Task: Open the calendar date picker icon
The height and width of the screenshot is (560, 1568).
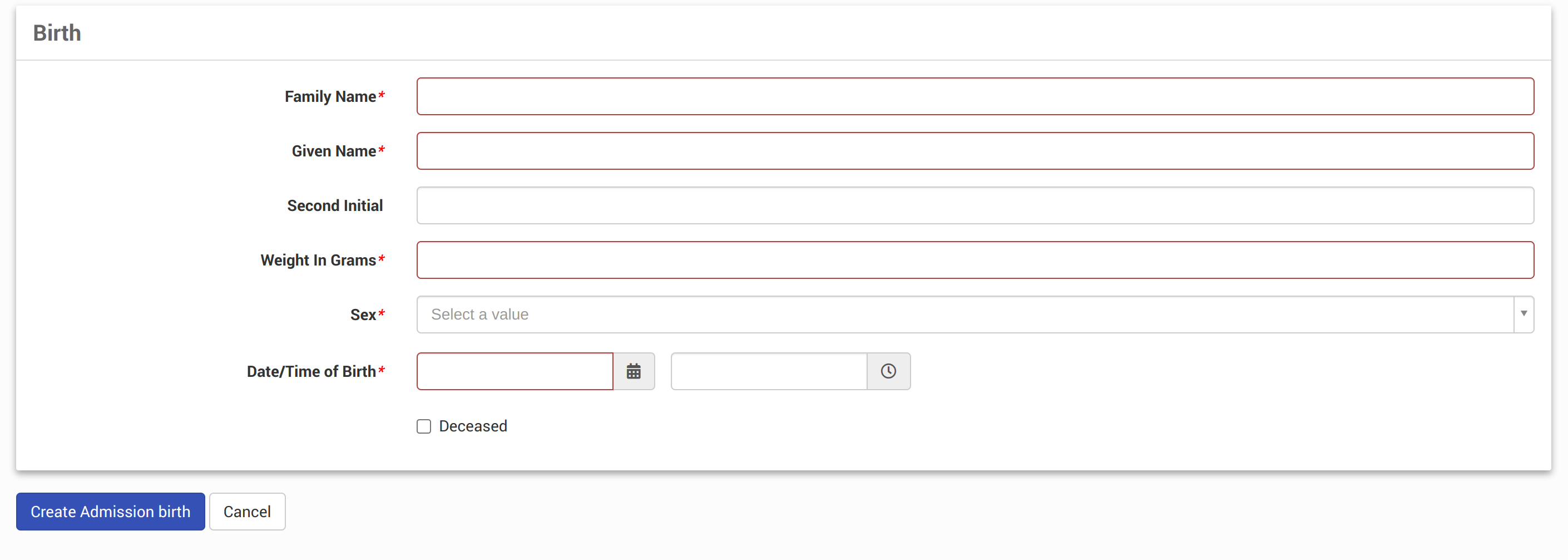Action: point(633,371)
